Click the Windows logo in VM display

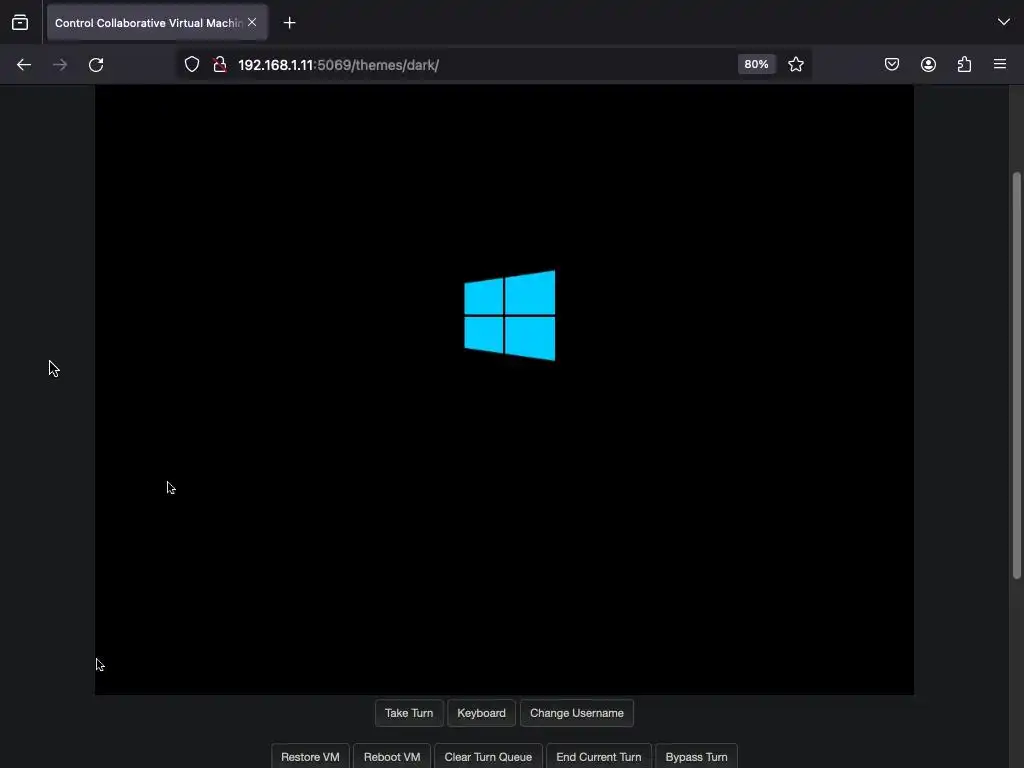point(509,315)
